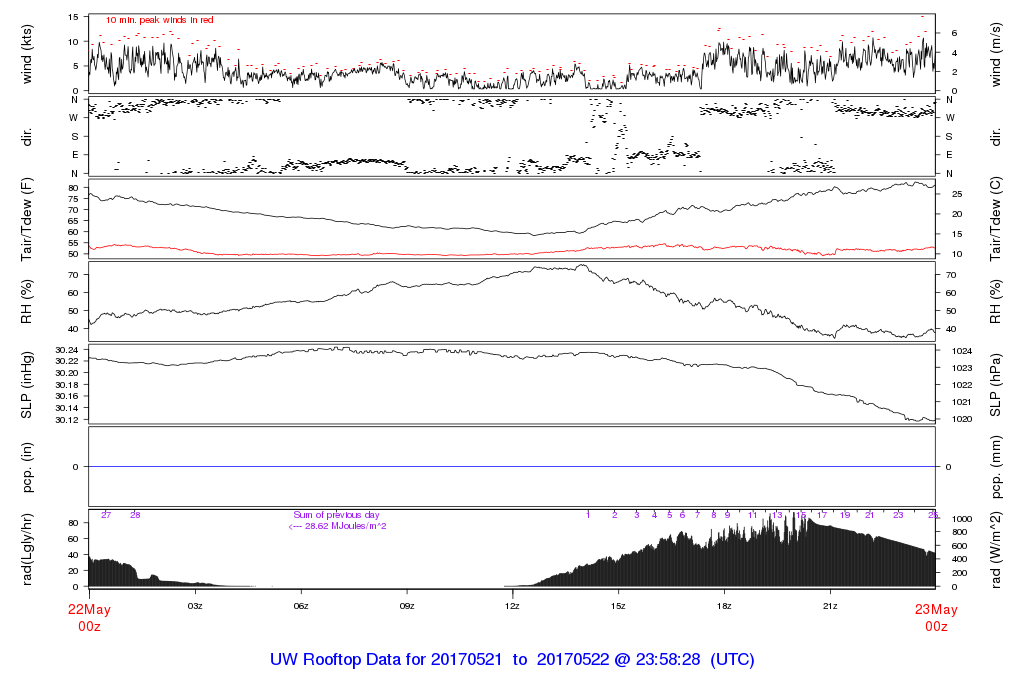Screen dimensions: 1024x700
Task: Click the "pcp. (mm)" axis label
Action: [x=996, y=467]
